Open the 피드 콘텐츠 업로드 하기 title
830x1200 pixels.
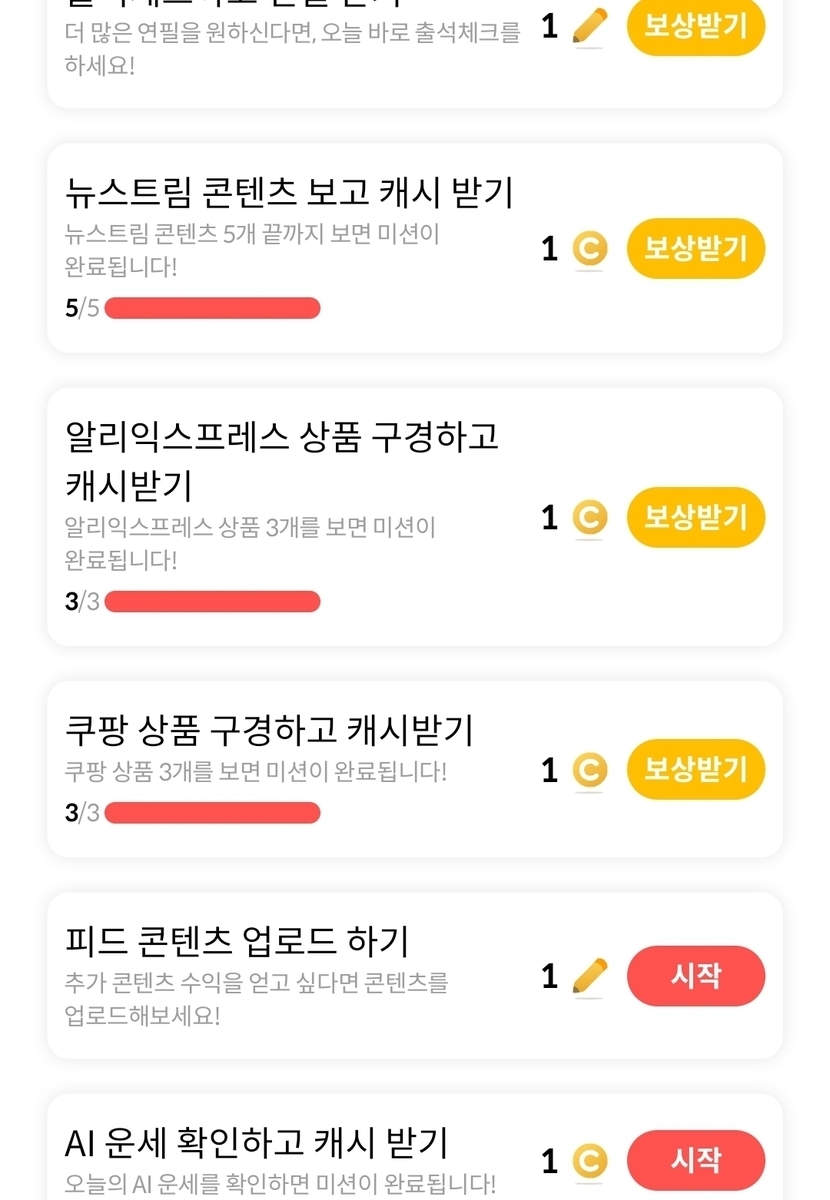[x=236, y=941]
